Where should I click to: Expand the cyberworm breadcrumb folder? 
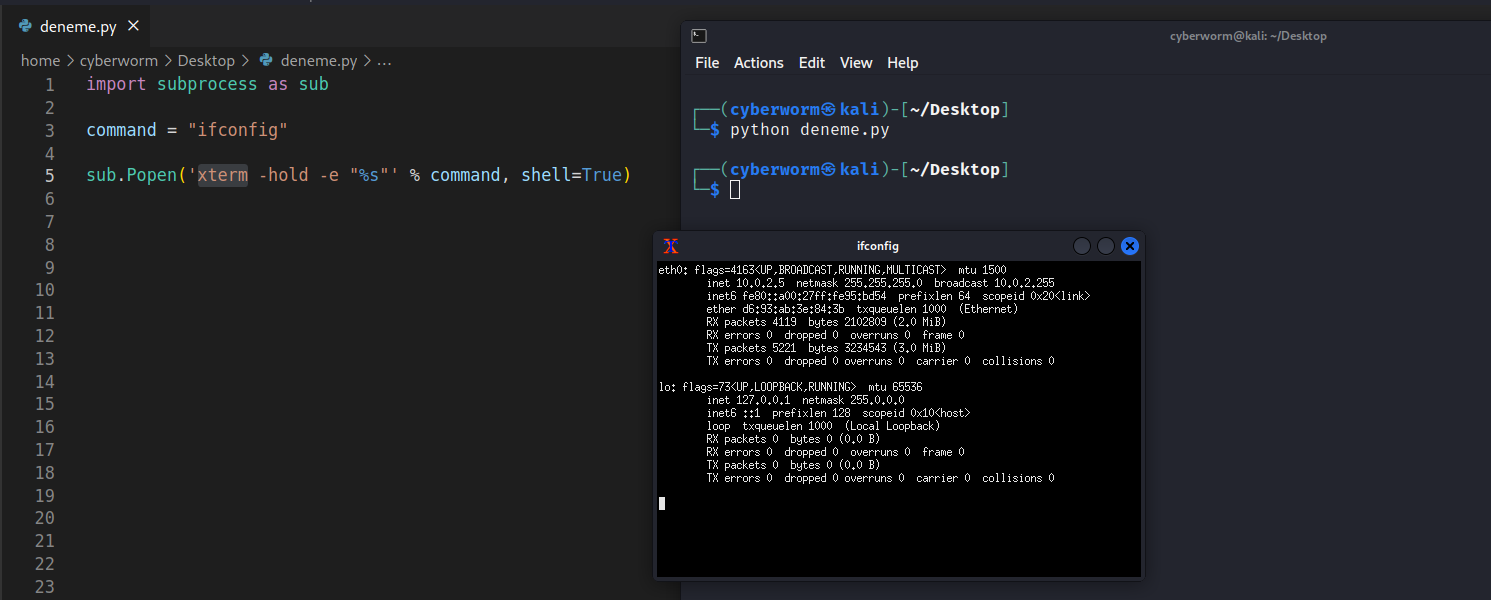118,61
